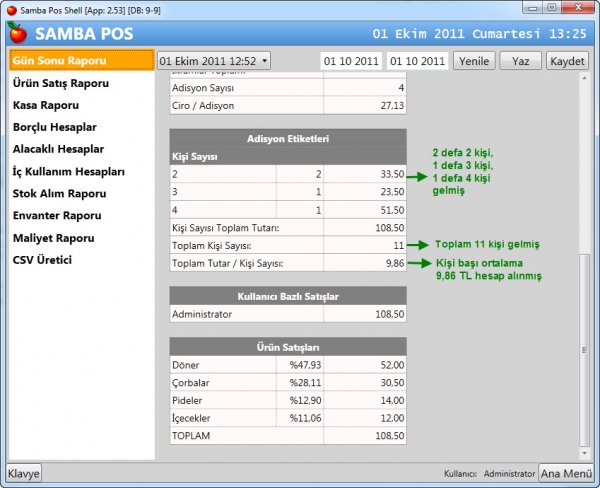Click the start date field 01 10 2011
Screen dimensions: 600x488
351,61
